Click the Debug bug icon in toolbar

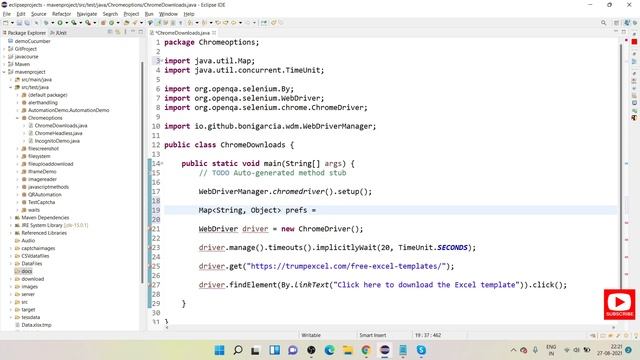[46, 23]
